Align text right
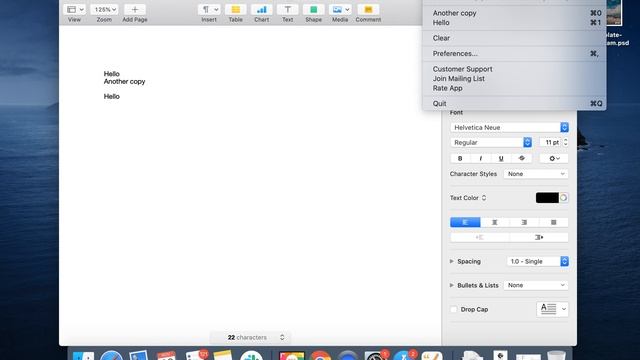640x360 pixels. click(x=524, y=222)
